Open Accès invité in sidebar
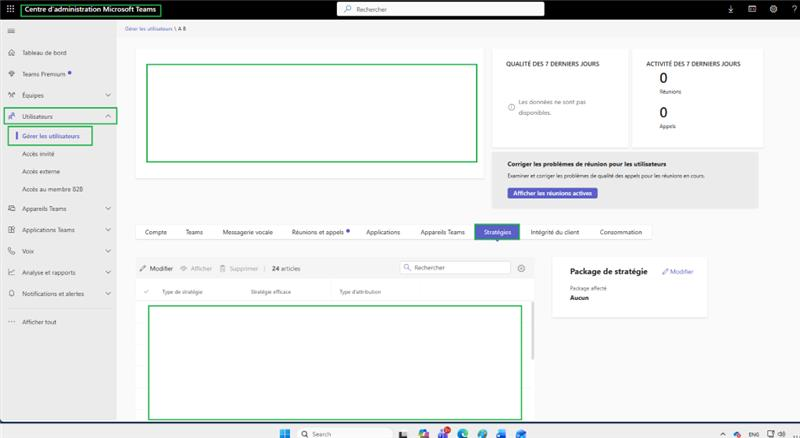Screen dimensions: 800x438 pos(38,154)
